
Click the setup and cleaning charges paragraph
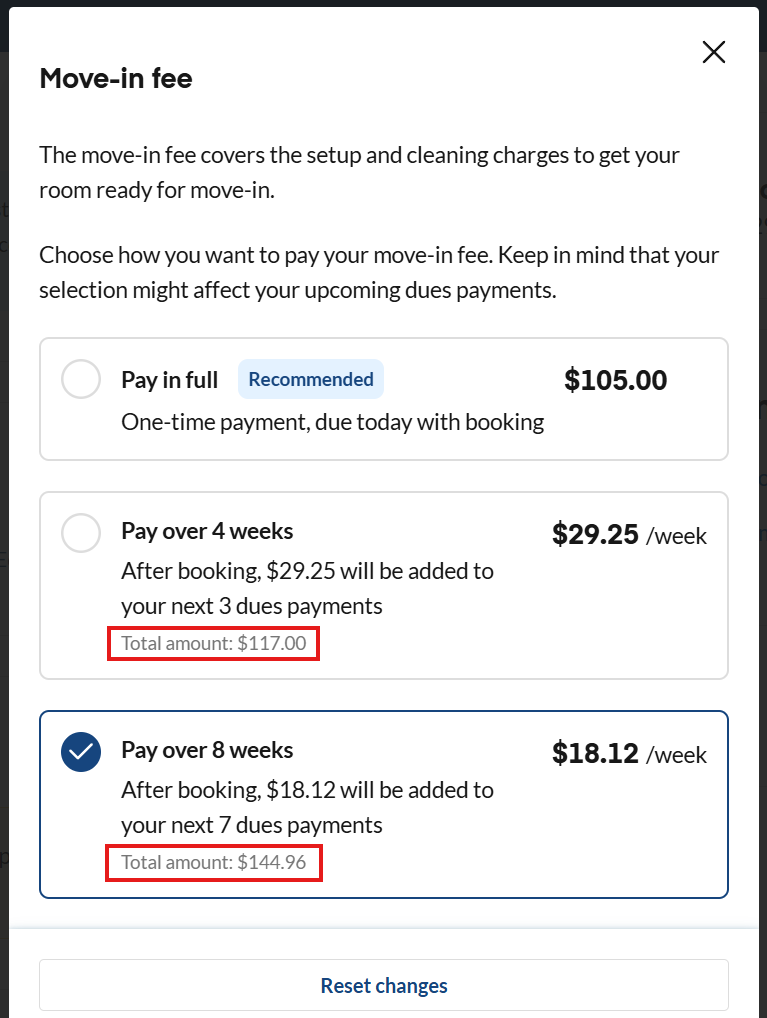(x=359, y=172)
